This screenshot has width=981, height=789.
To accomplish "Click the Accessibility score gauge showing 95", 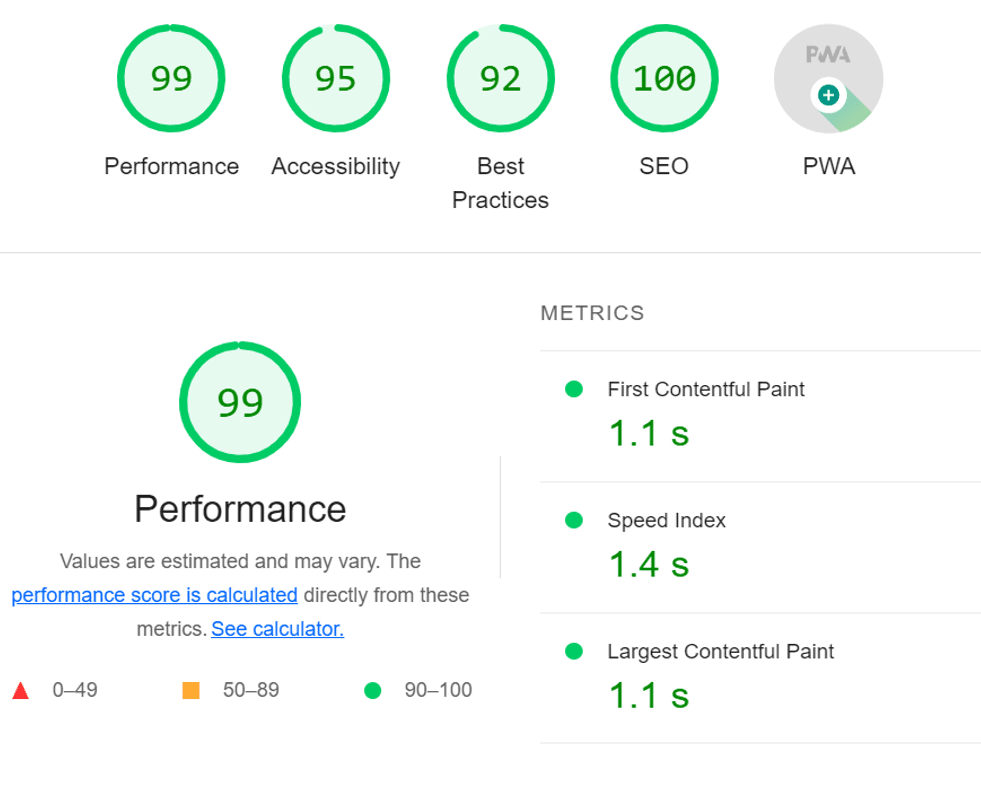I will pyautogui.click(x=335, y=79).
